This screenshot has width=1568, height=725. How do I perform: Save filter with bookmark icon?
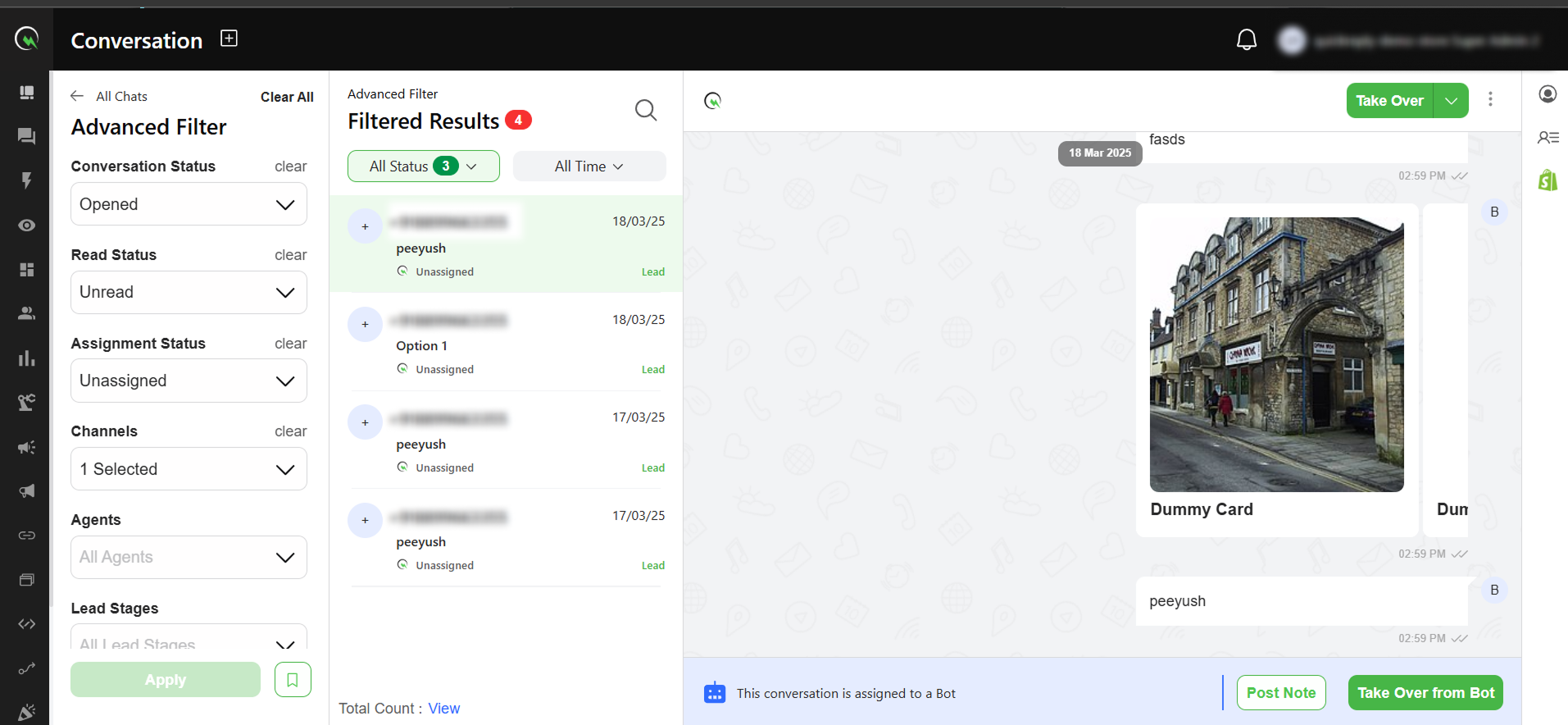[293, 680]
